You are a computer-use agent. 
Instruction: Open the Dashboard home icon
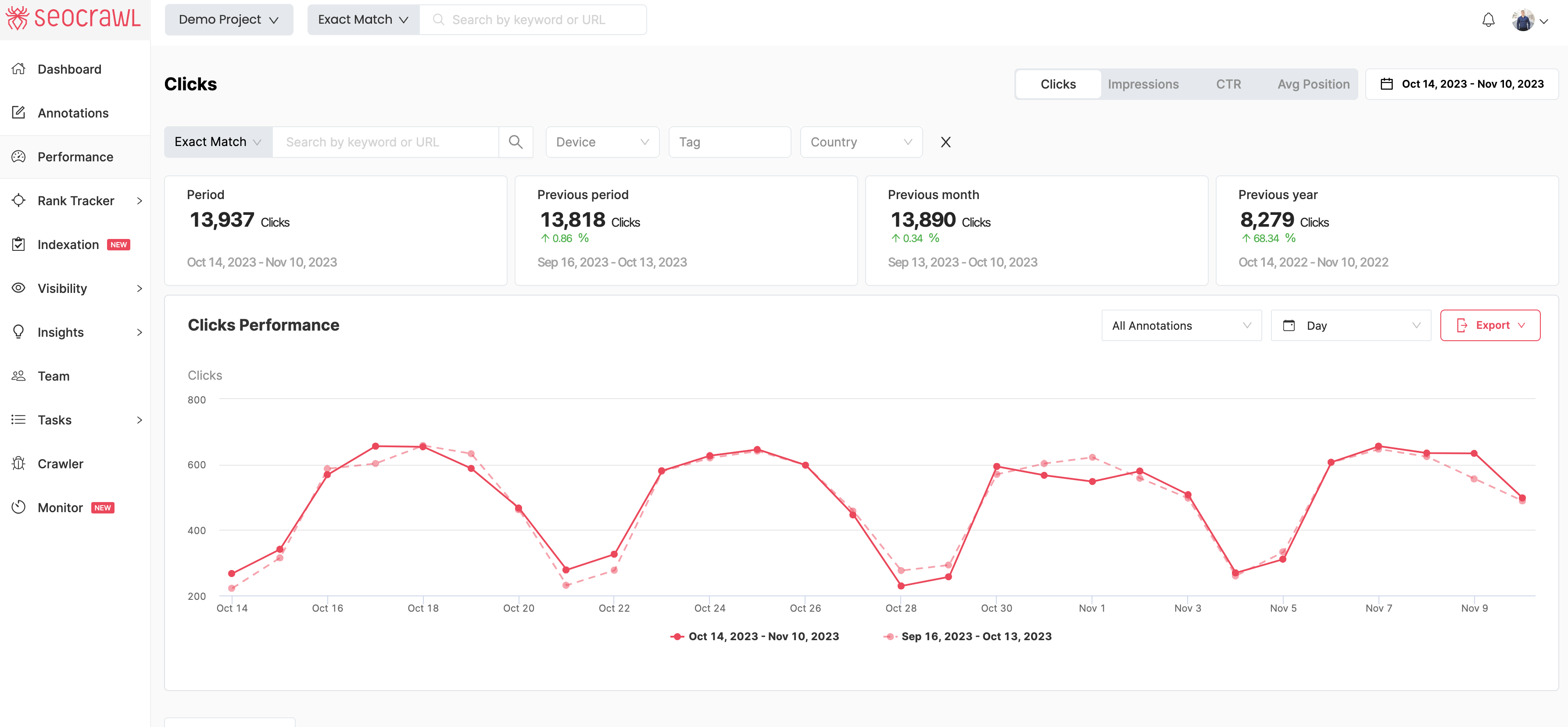click(18, 69)
